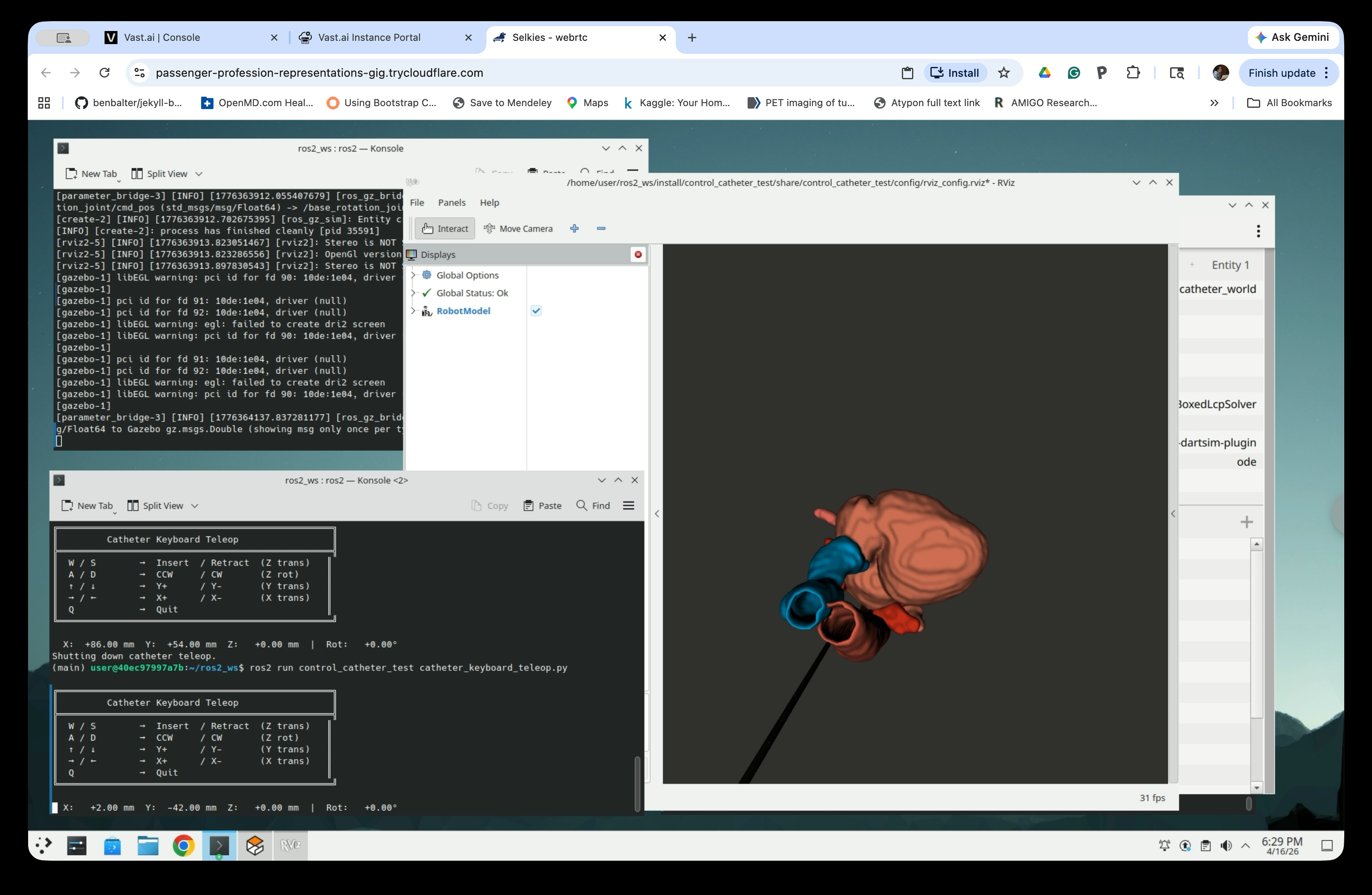Click Find in Konsole <2> toolbar
1372x895 pixels.
[593, 505]
